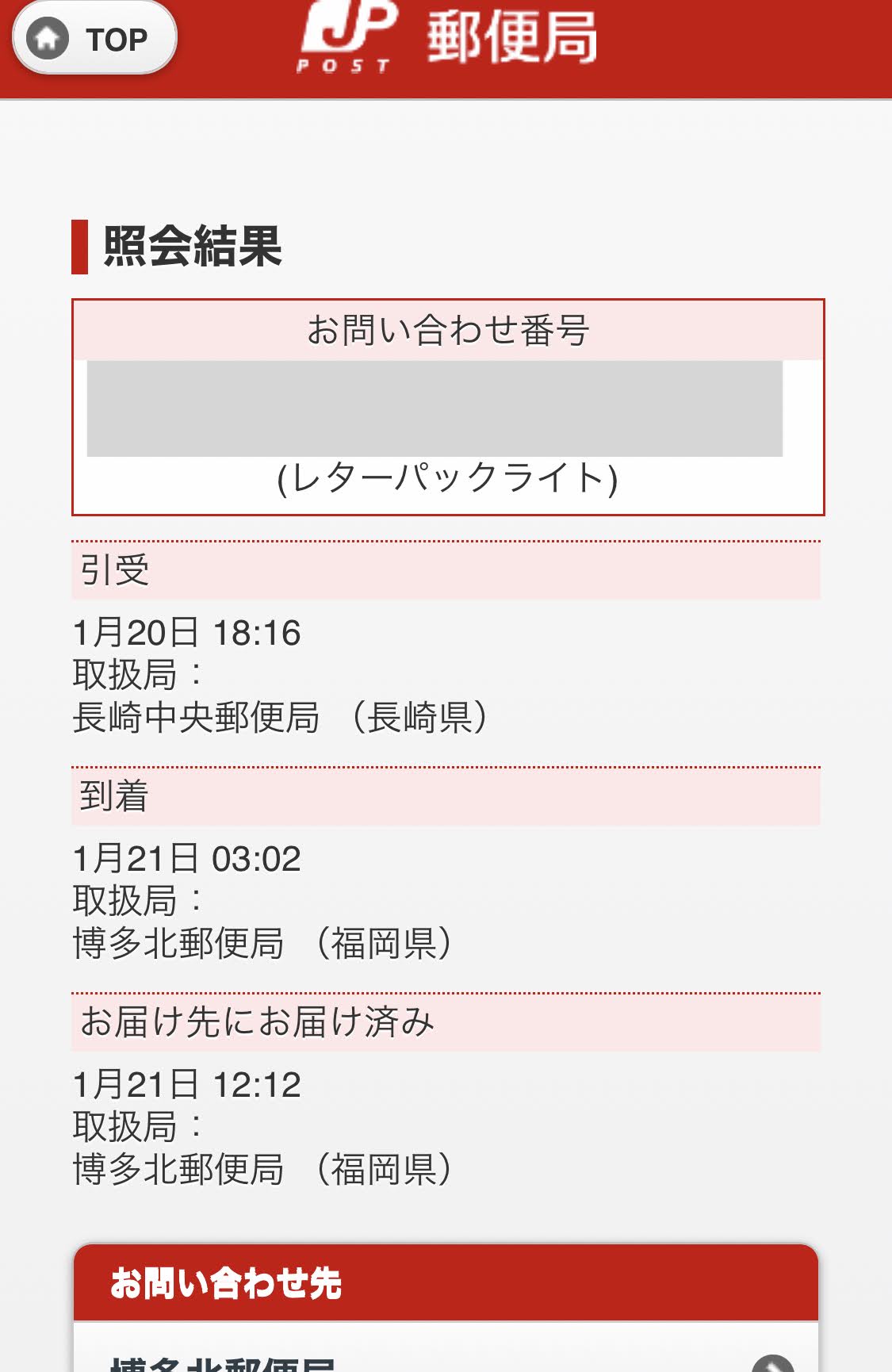
Task: Click the home icon in TOP button
Action: pos(48,38)
